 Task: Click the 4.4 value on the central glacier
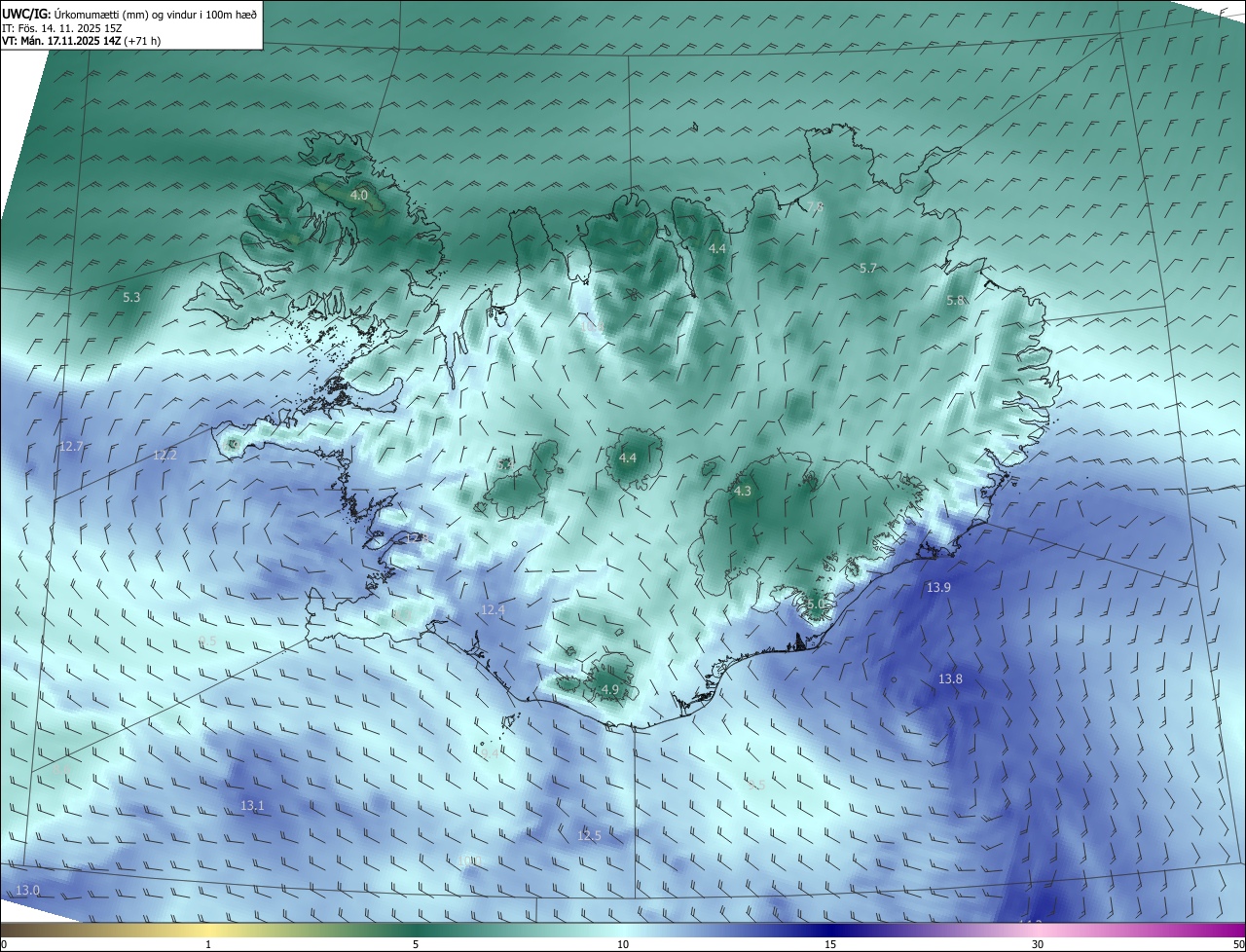tap(628, 458)
